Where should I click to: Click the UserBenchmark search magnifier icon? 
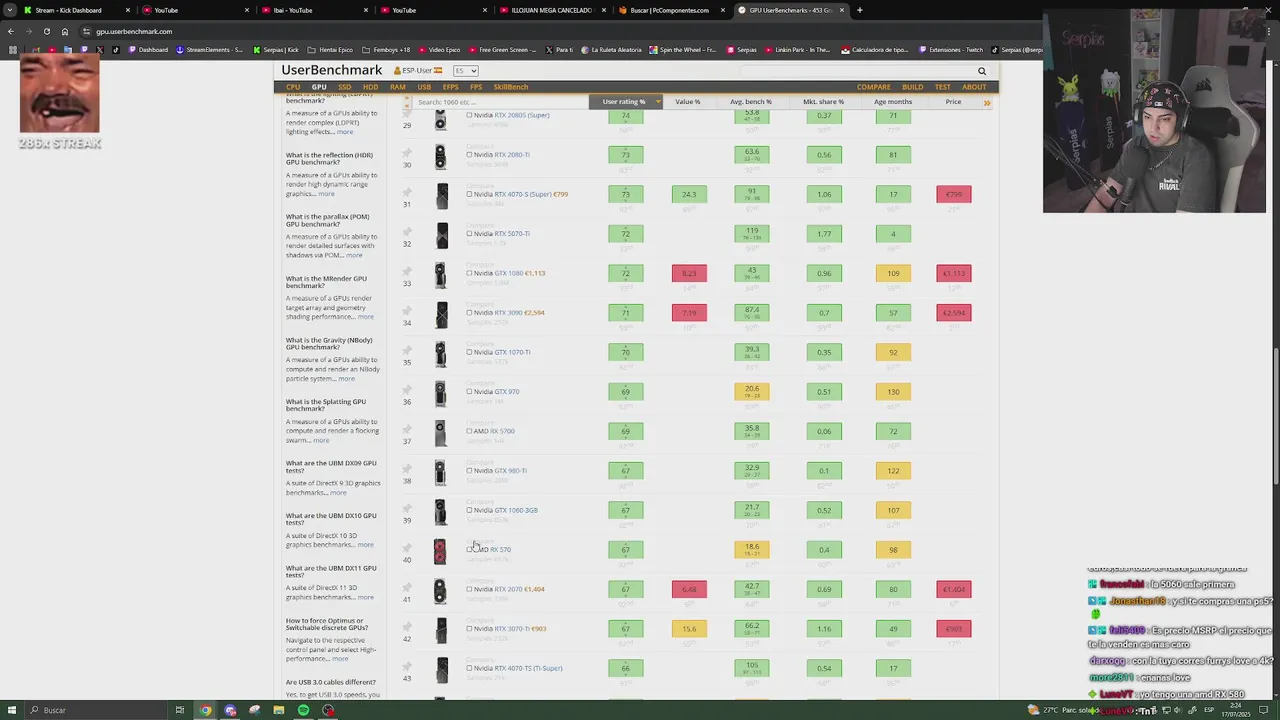coord(982,71)
